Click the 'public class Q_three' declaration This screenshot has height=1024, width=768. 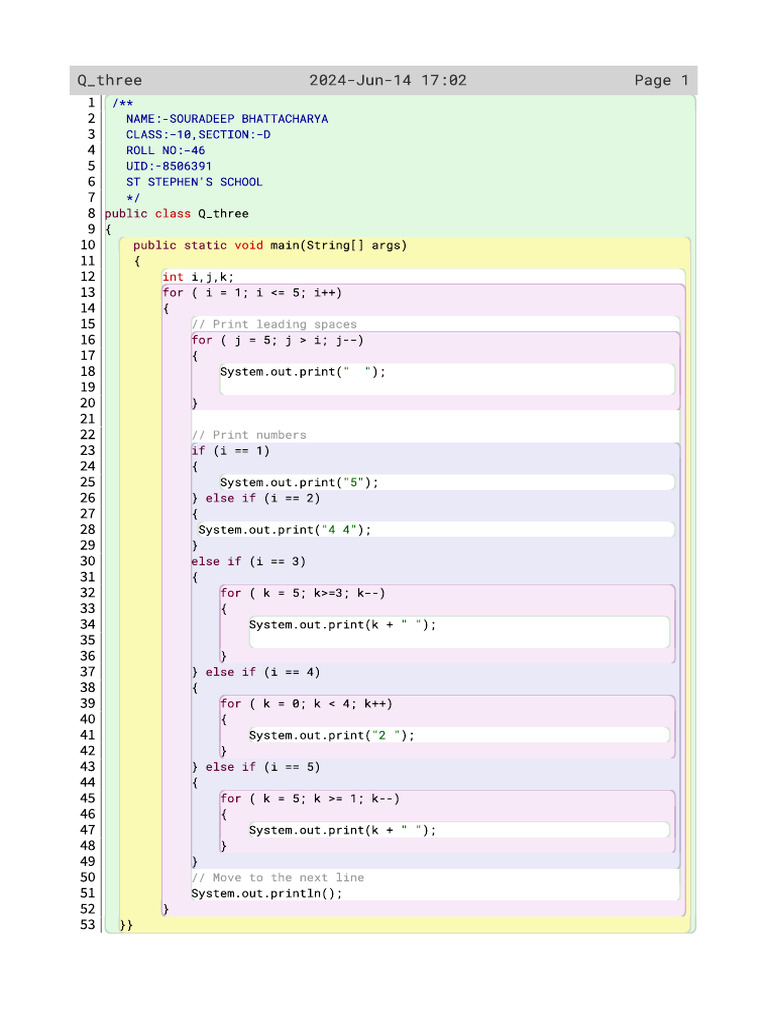(x=176, y=214)
